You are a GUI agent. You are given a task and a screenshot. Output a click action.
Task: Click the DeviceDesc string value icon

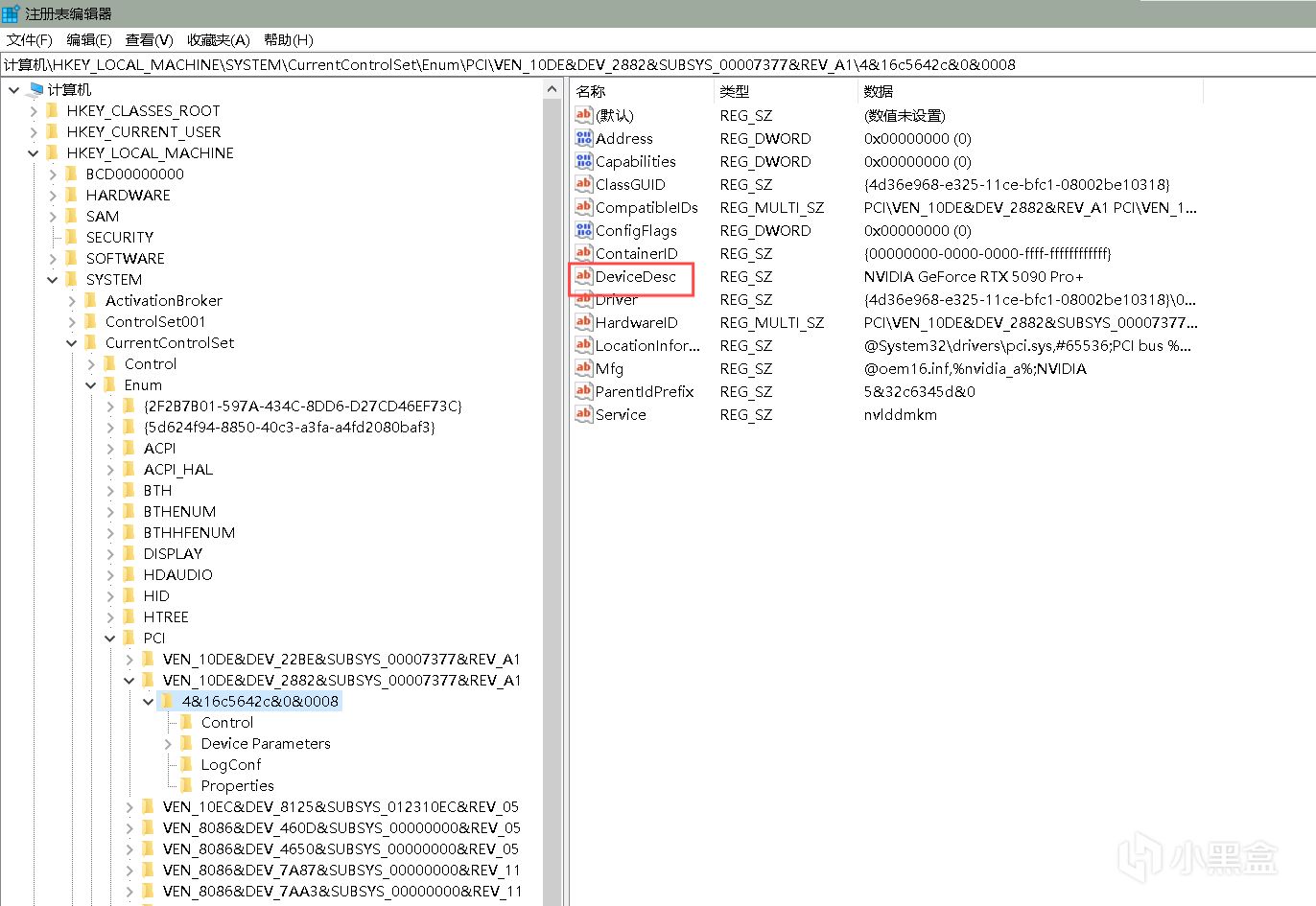point(583,276)
